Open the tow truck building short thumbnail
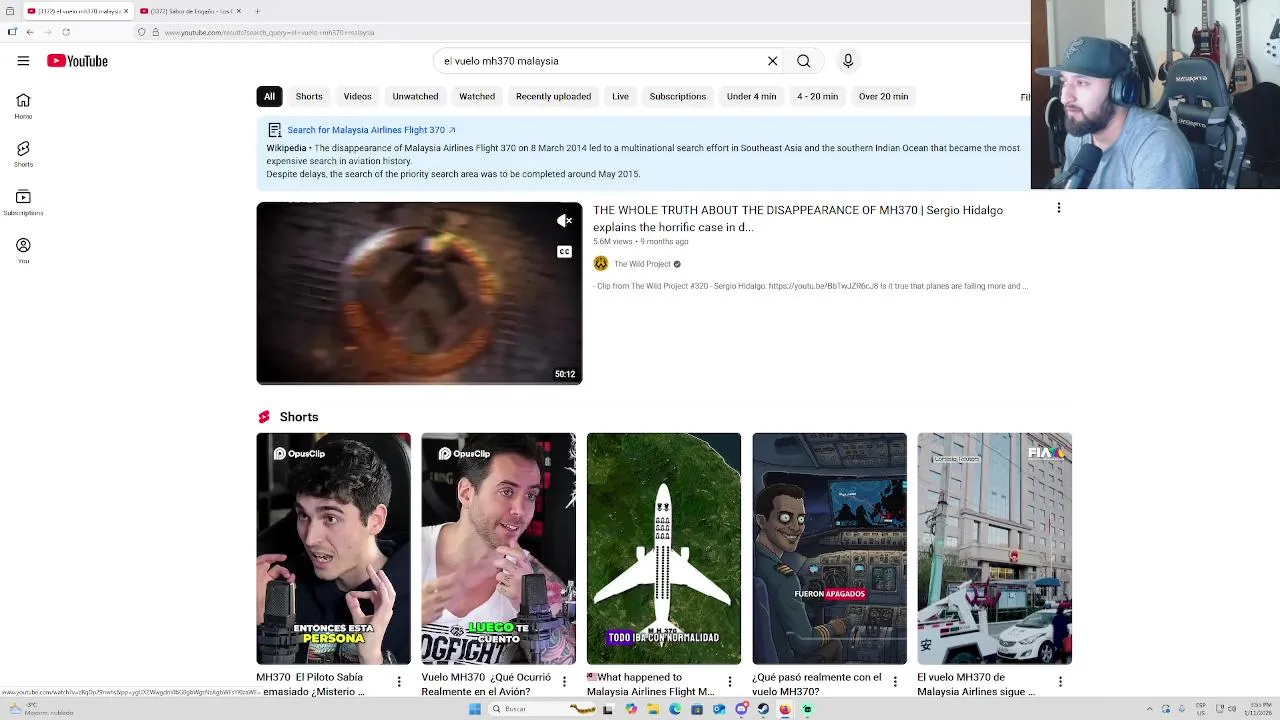This screenshot has height=720, width=1280. 994,548
